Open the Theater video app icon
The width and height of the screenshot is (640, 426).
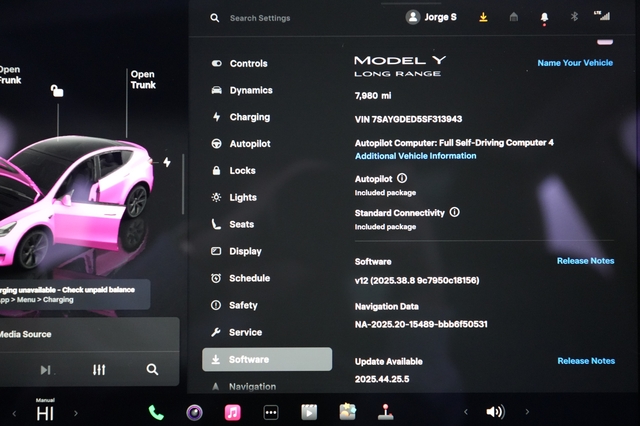(309, 412)
